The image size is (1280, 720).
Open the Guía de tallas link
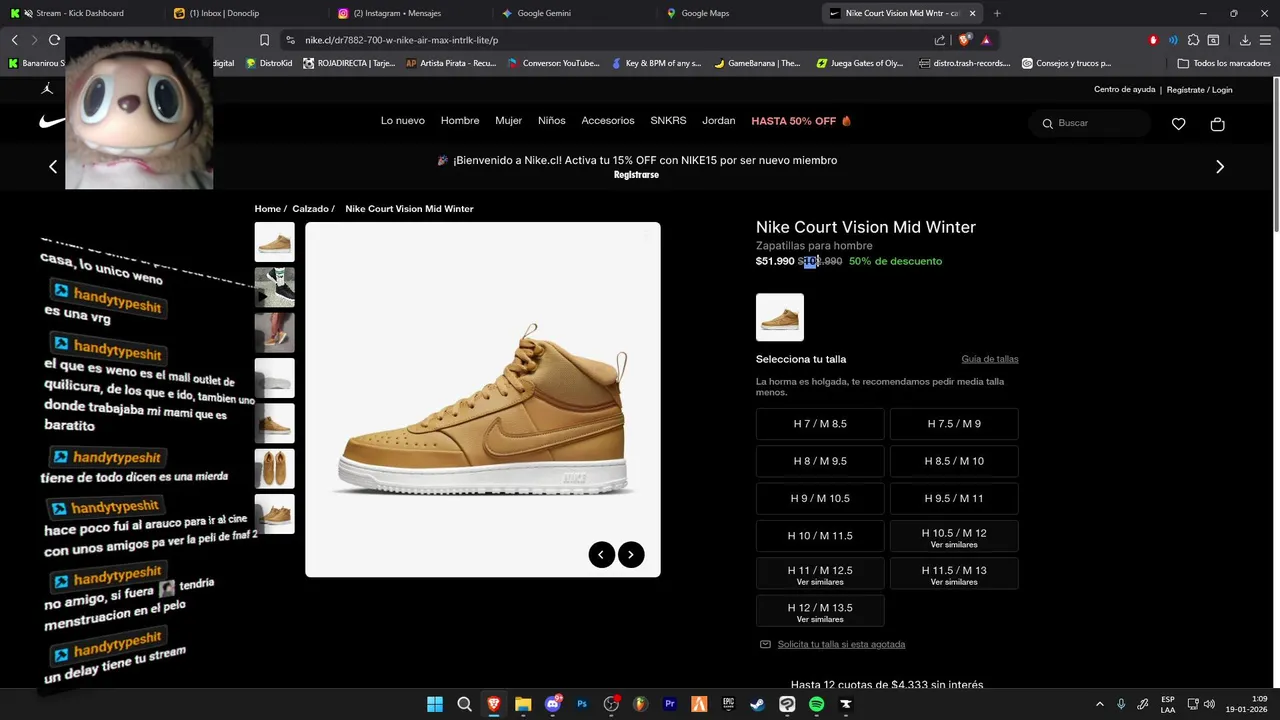(990, 359)
